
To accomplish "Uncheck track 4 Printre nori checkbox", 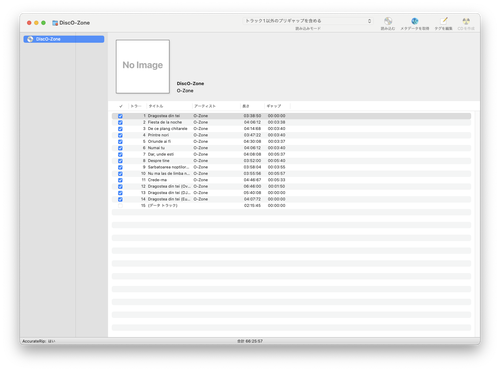I will [x=120, y=135].
